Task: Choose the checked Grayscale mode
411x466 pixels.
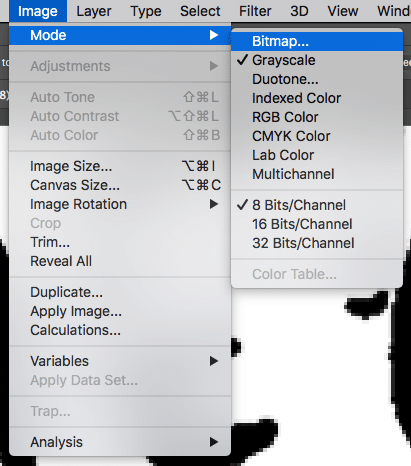Action: 317,60
